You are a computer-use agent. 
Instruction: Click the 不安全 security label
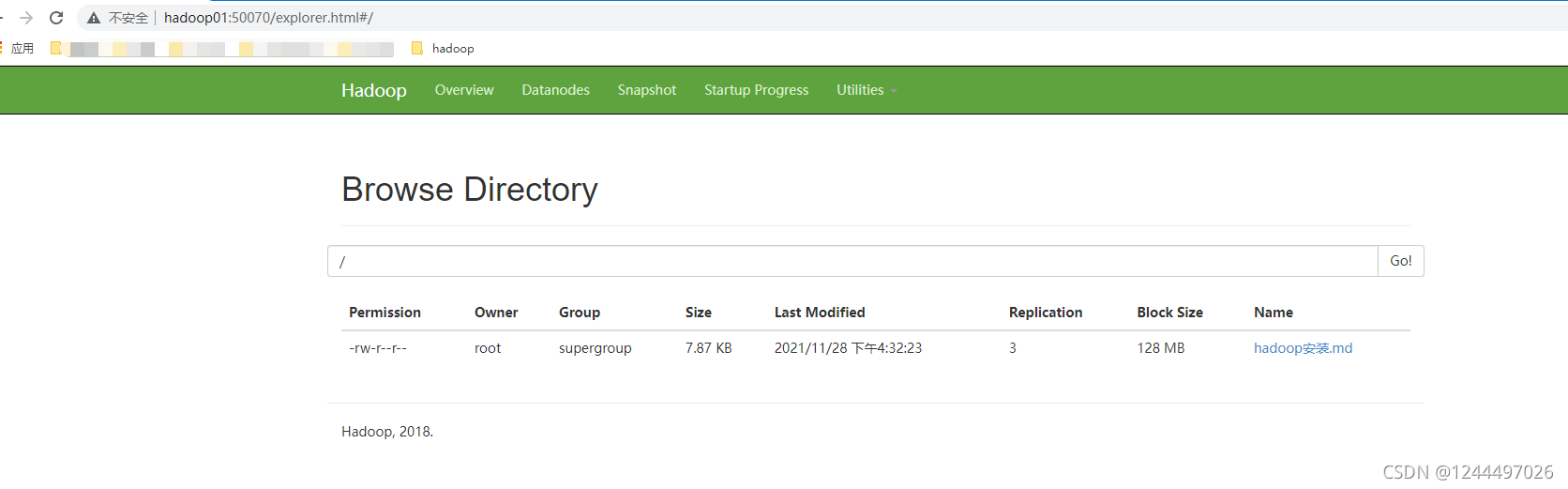click(128, 18)
